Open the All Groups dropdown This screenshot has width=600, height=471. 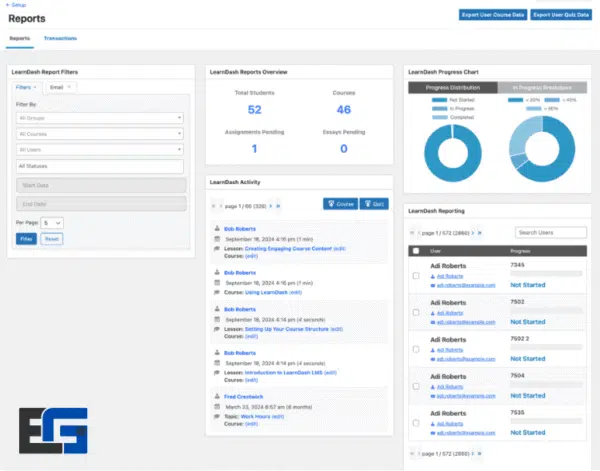coord(99,117)
